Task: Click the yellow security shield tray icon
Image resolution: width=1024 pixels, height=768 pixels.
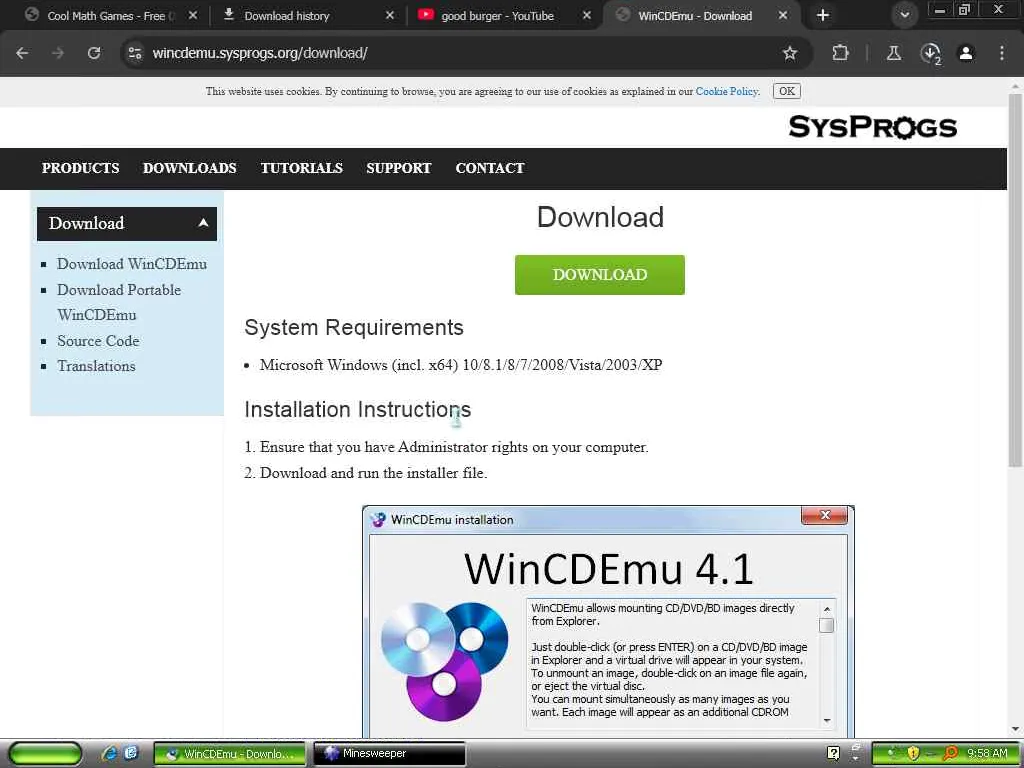Action: pyautogui.click(x=913, y=754)
